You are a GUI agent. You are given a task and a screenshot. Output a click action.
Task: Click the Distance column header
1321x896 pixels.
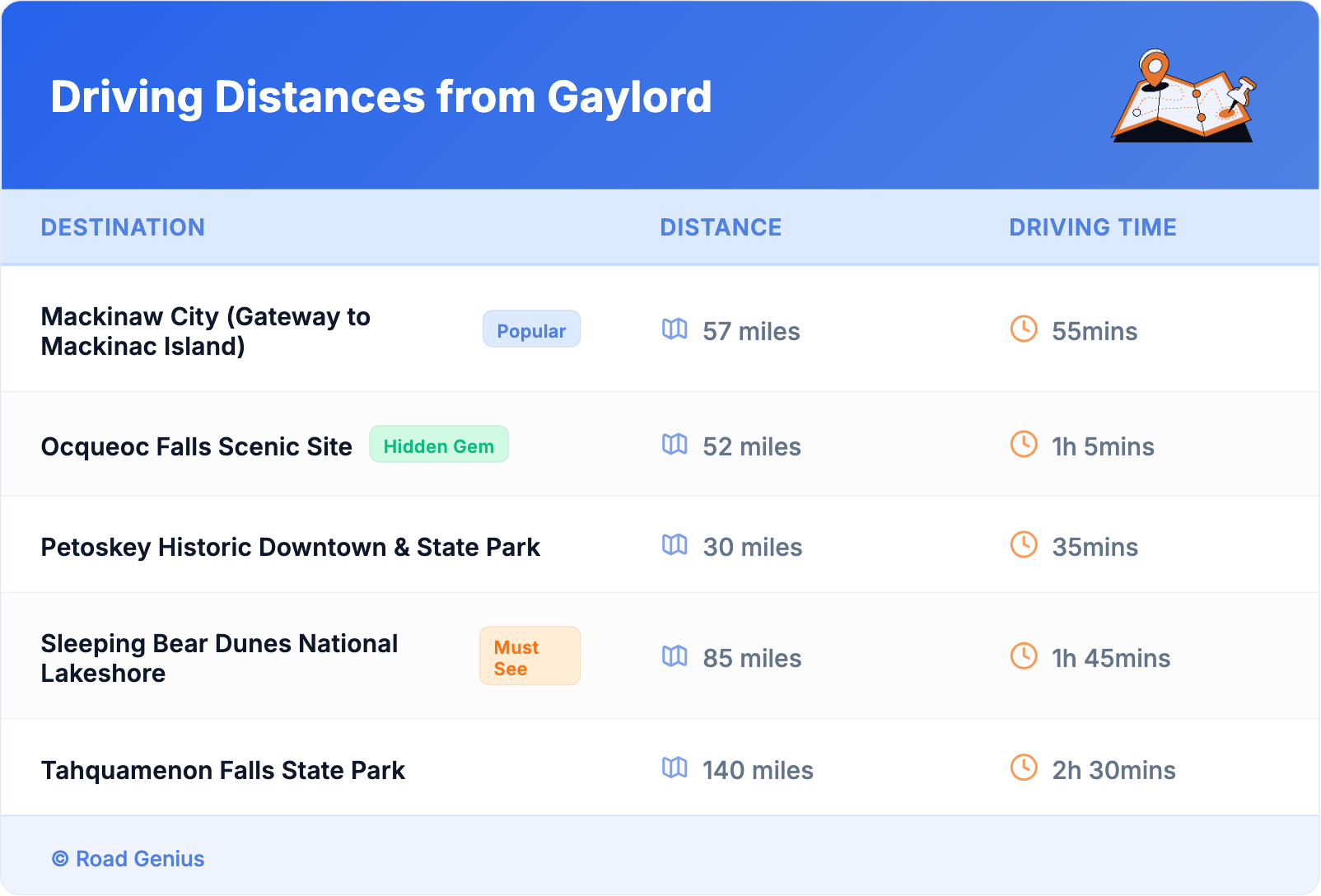pyautogui.click(x=721, y=227)
